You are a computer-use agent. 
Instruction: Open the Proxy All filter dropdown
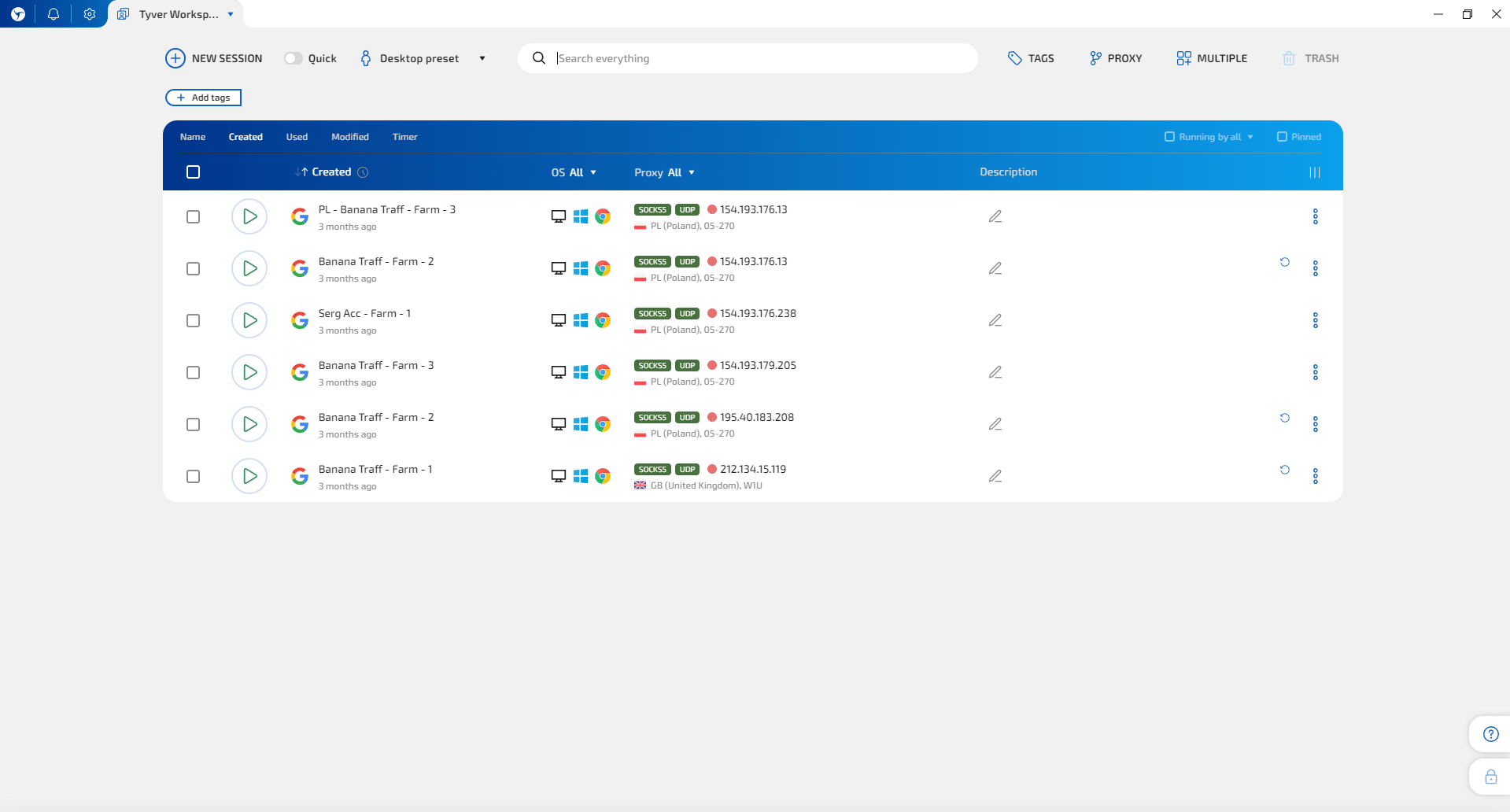pos(665,172)
